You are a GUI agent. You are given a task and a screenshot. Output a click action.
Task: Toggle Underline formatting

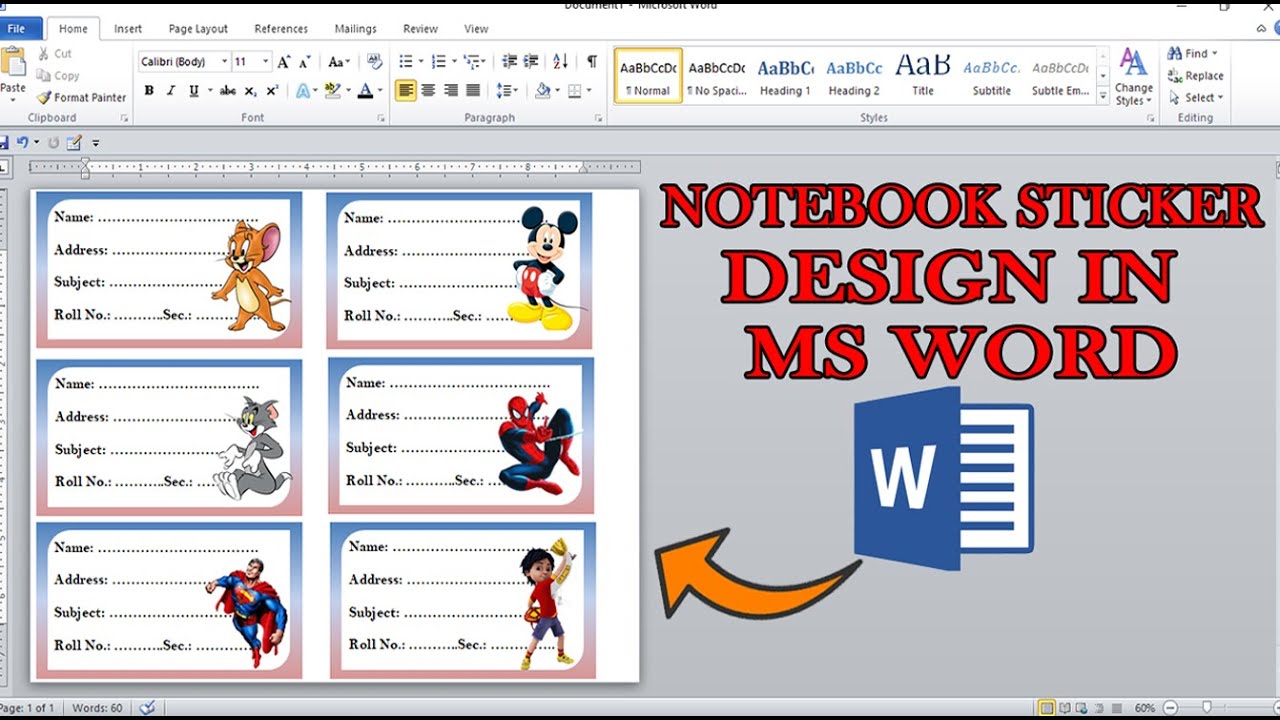coord(193,91)
